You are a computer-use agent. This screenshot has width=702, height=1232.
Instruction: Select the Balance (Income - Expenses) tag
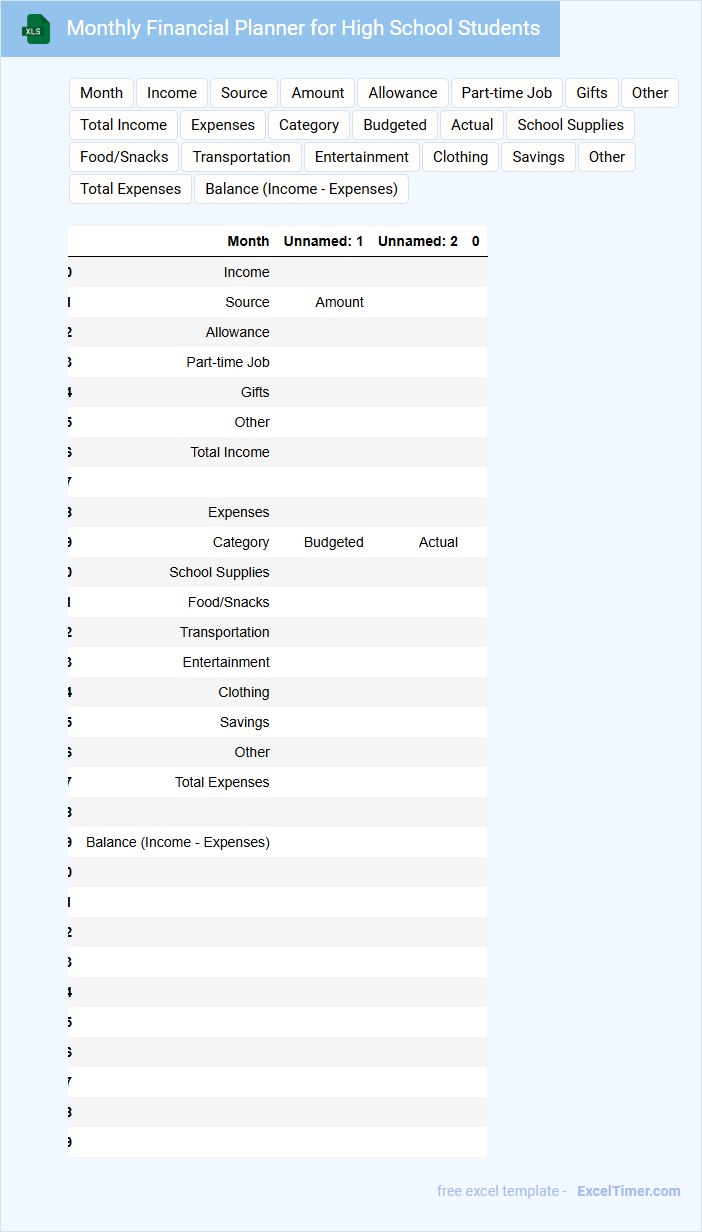[301, 189]
